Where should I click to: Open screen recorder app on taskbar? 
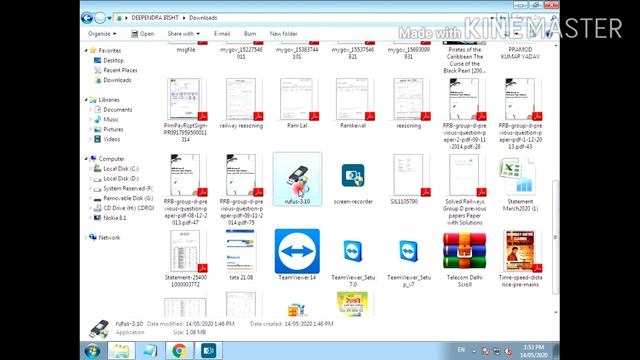[209, 351]
